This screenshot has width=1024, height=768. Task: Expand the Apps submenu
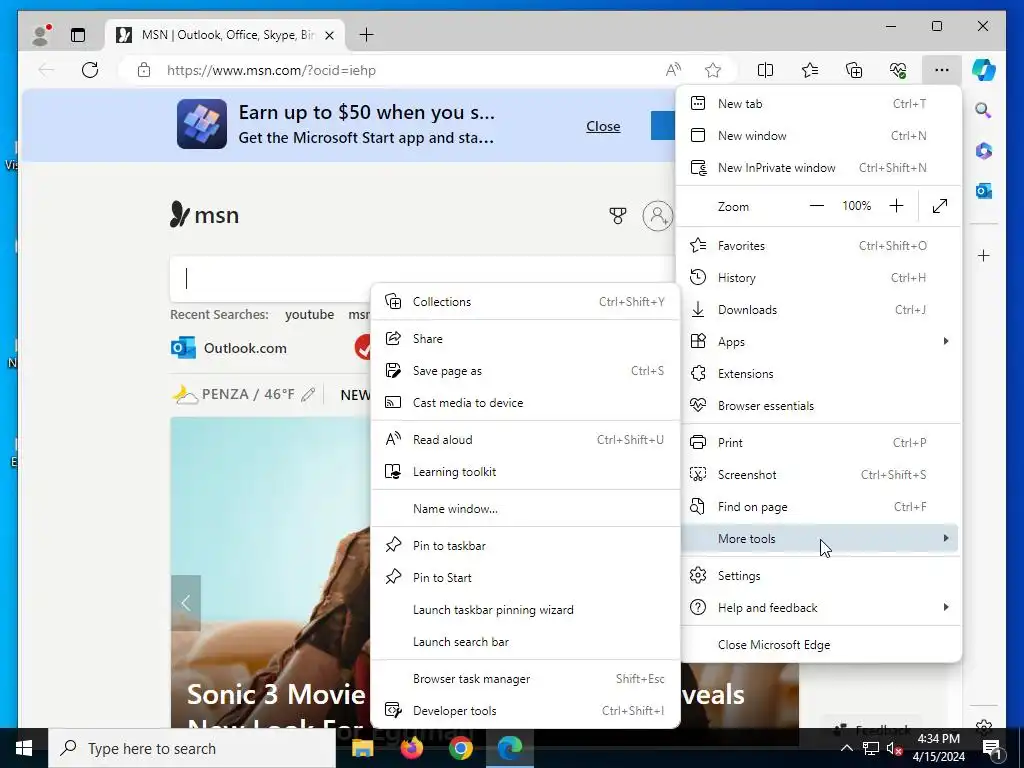(x=820, y=342)
